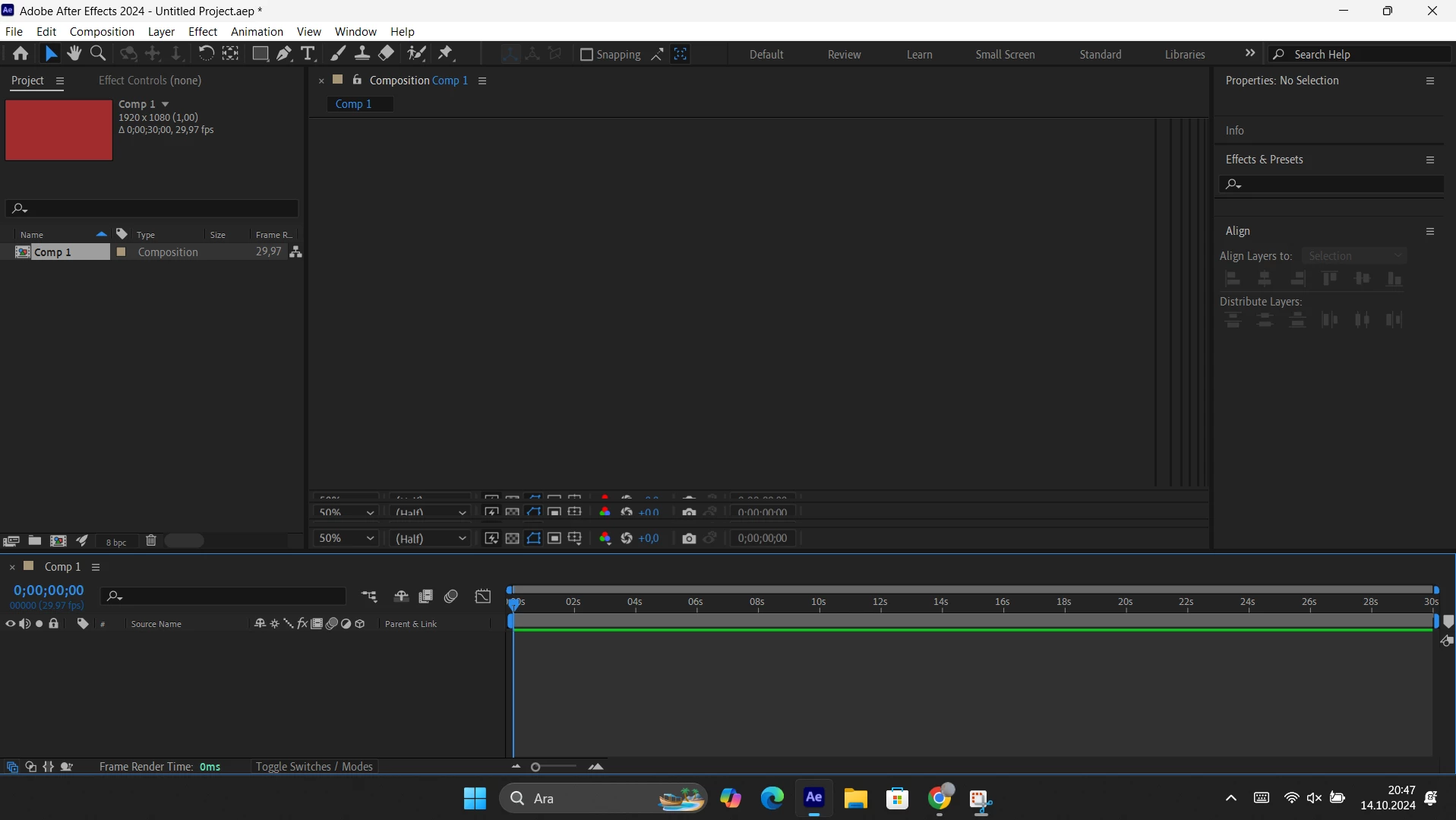Select the Pan Behind anchor point tool
This screenshot has width=1456, height=820.
(230, 53)
